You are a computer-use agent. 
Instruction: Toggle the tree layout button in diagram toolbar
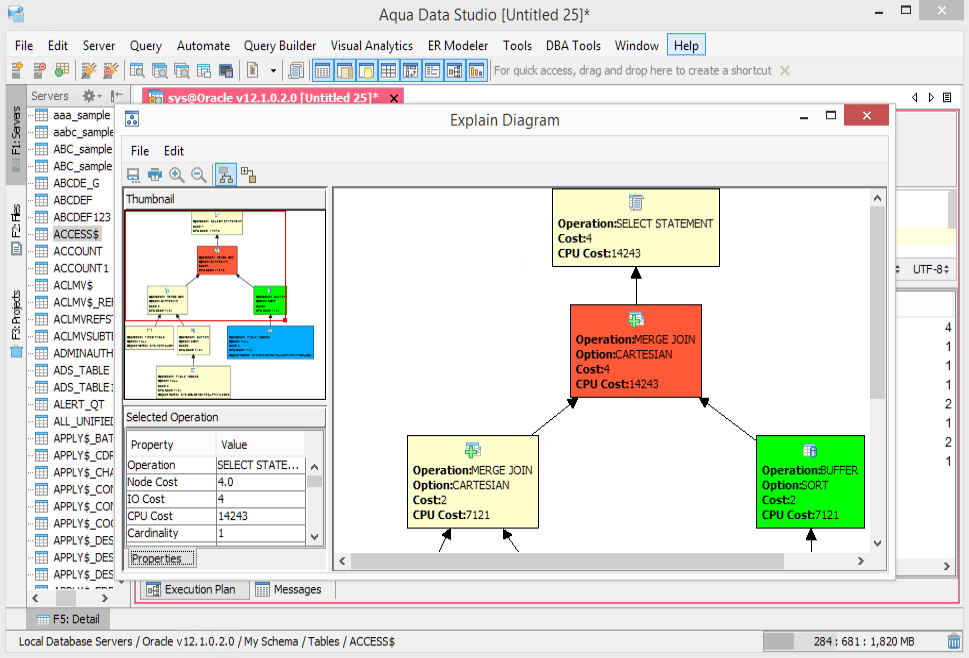click(x=226, y=175)
